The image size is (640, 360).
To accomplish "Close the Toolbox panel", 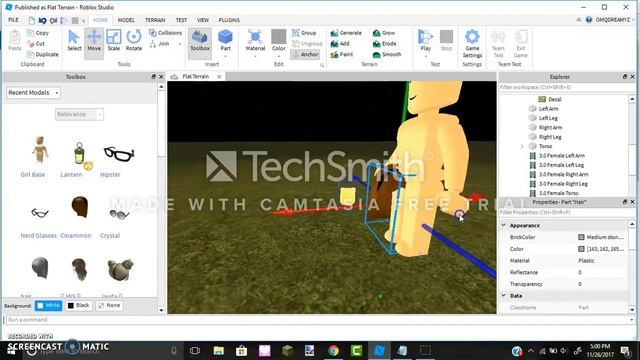I will (x=161, y=77).
